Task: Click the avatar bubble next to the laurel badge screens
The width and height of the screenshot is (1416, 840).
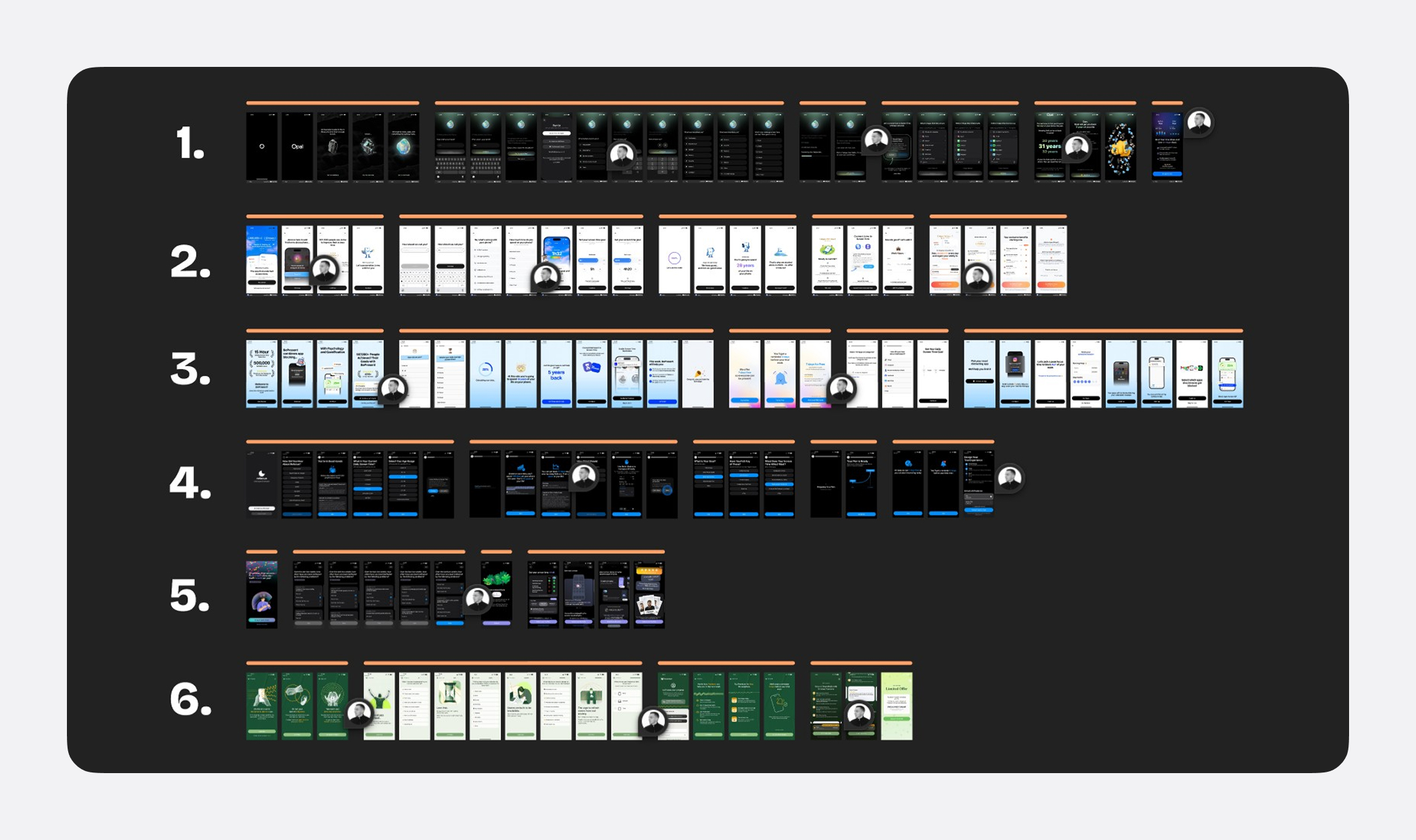Action: click(393, 389)
